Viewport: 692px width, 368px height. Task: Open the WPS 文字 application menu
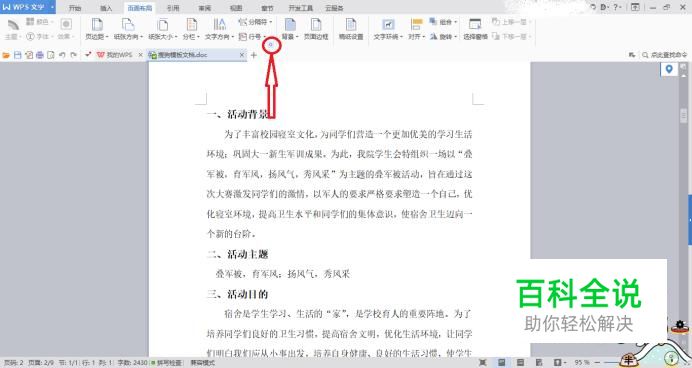27,7
